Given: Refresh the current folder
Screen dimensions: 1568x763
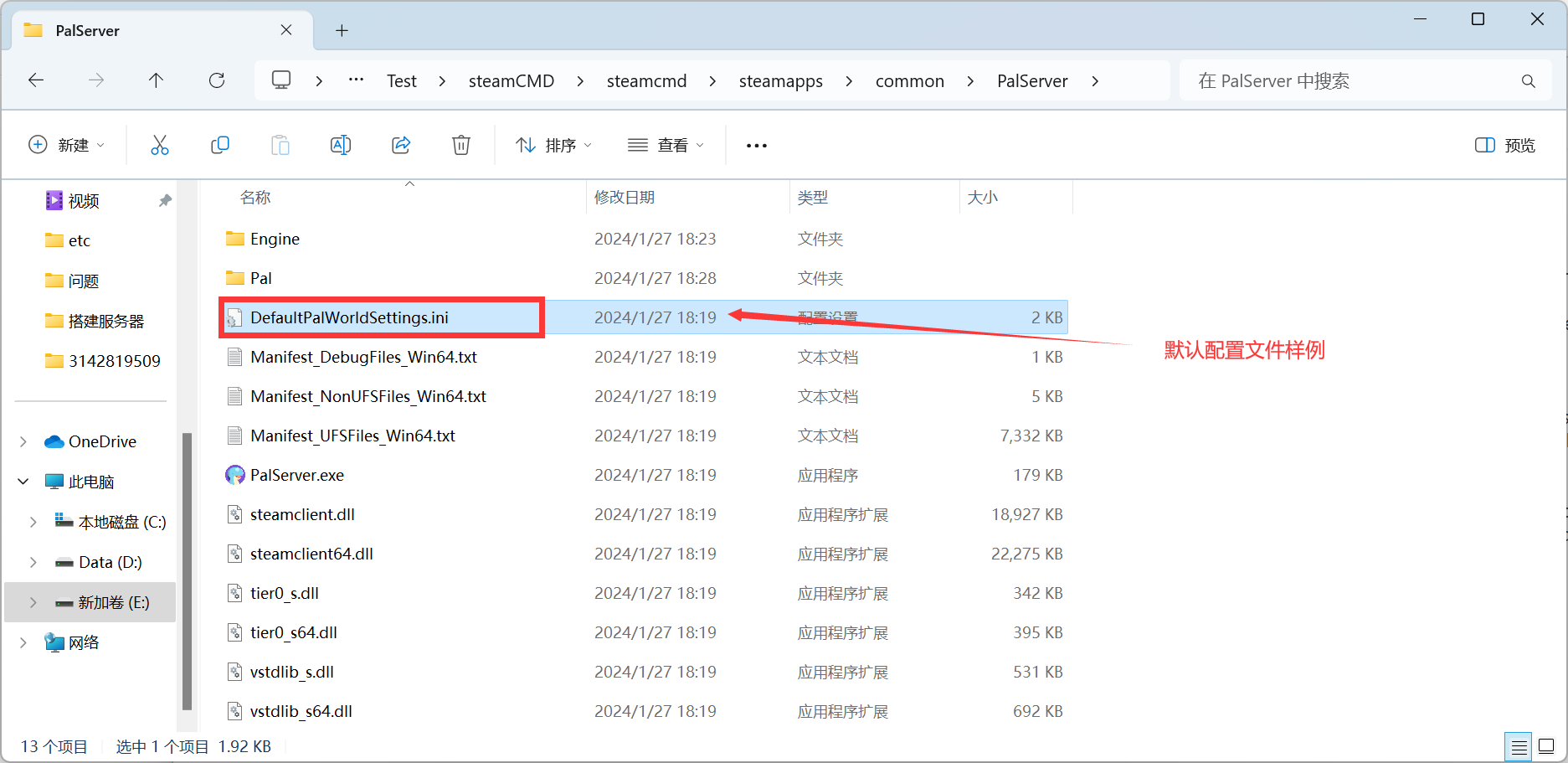Looking at the screenshot, I should coord(217,80).
